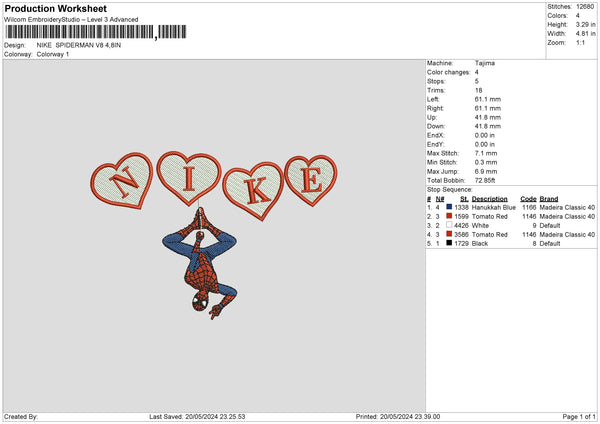Screen dimensions: 600x424
Task: Click the 'White' description in row 3
Action: click(480, 225)
